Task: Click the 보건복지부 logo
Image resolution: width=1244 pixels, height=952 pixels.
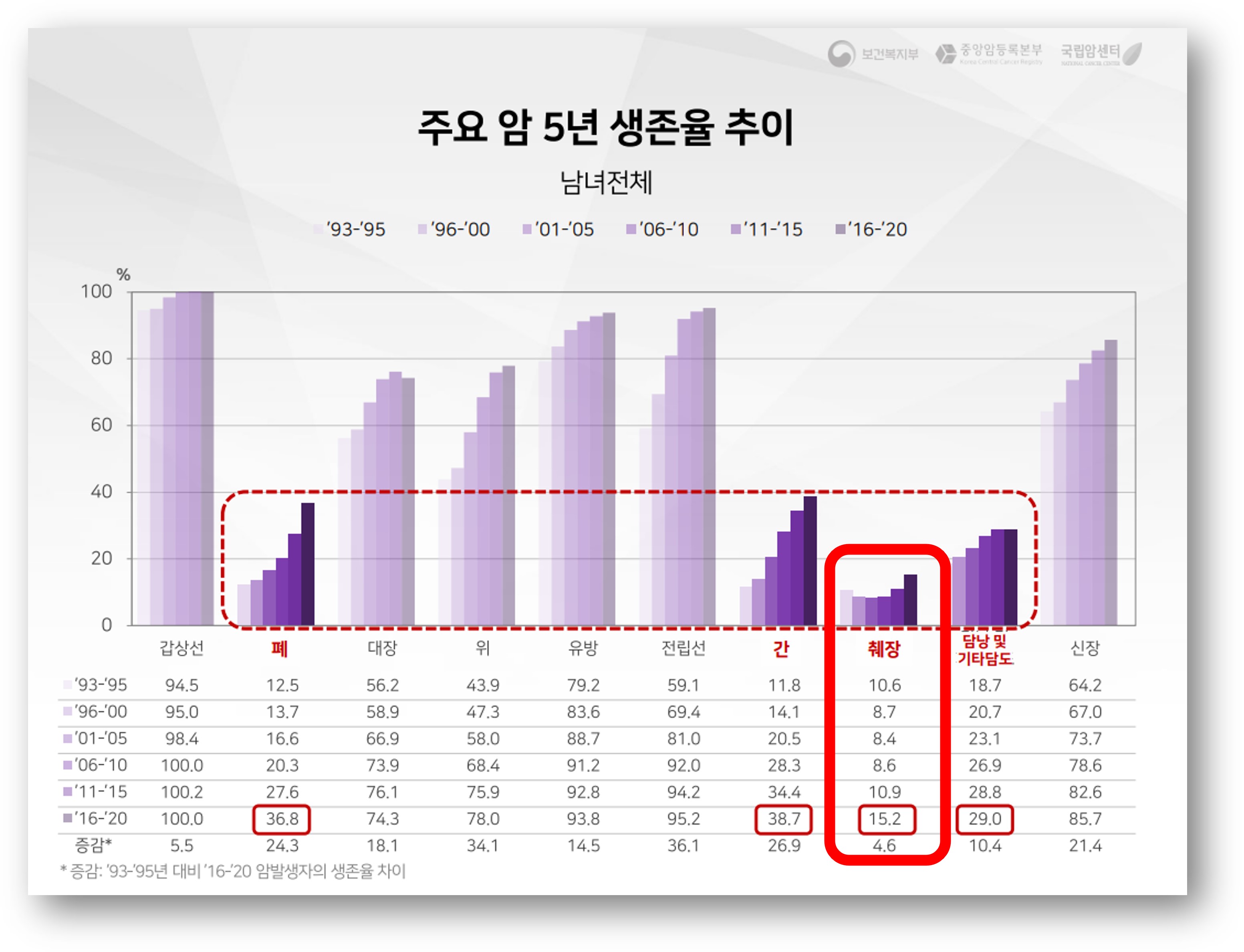Action: [872, 54]
